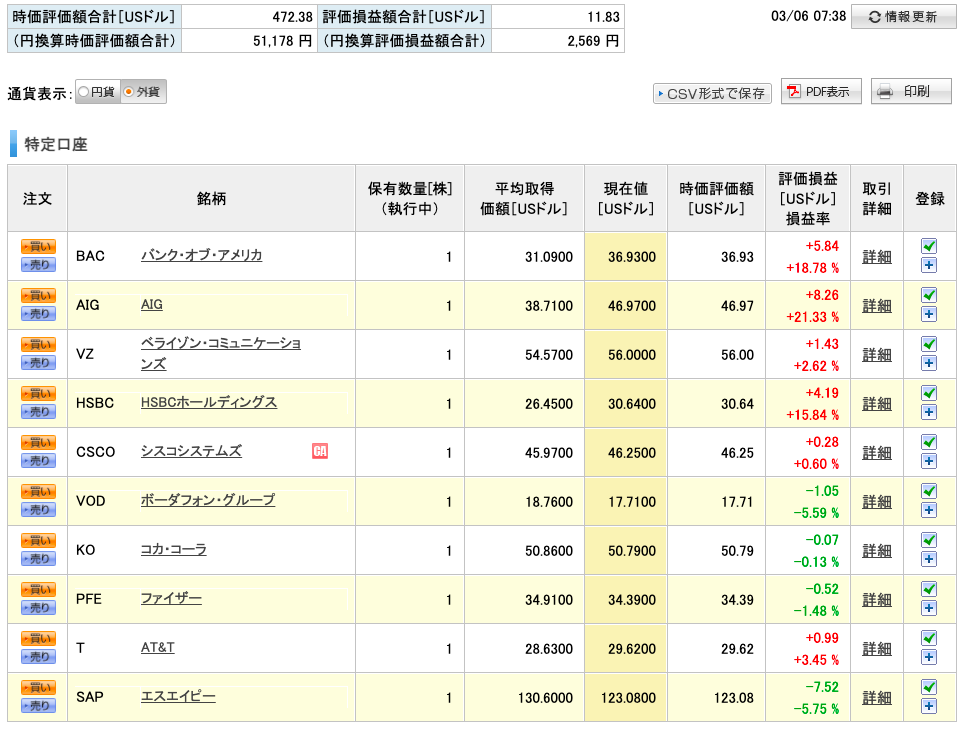This screenshot has width=966, height=729.
Task: Select the 外貨 currency display option
Action: click(x=144, y=92)
